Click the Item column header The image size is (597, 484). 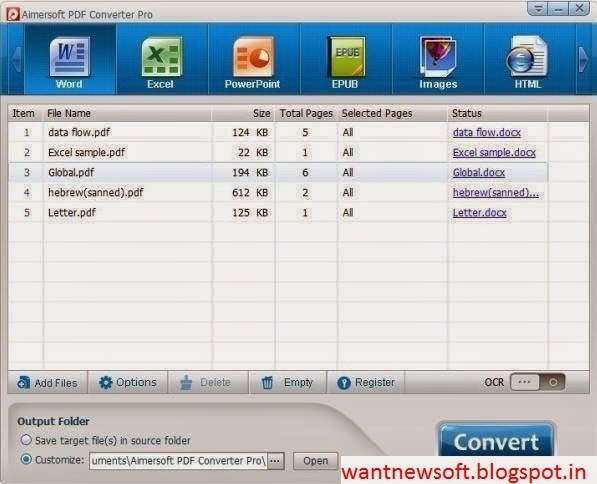click(x=26, y=113)
